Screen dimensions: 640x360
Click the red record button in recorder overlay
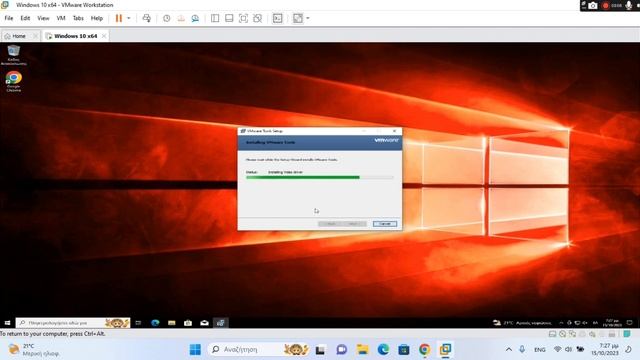click(x=606, y=6)
